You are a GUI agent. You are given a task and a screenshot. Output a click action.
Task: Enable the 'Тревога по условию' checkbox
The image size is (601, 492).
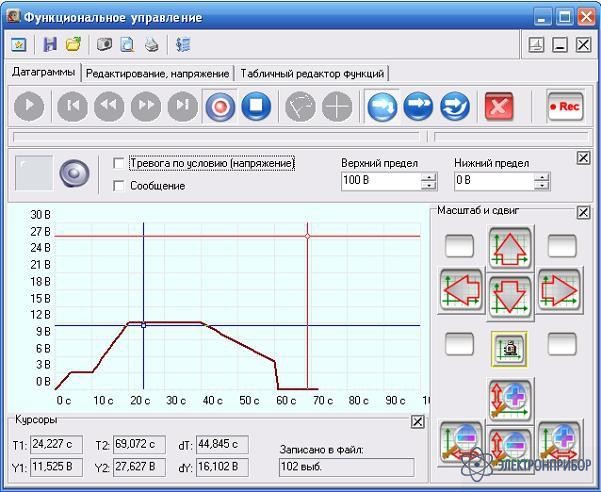click(119, 163)
